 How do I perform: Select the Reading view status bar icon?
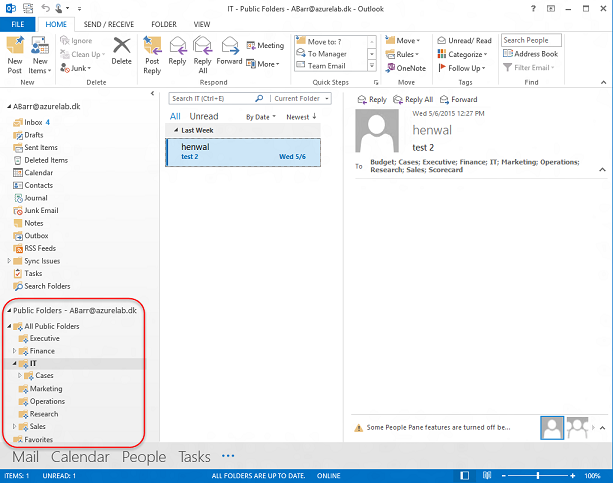[487, 476]
